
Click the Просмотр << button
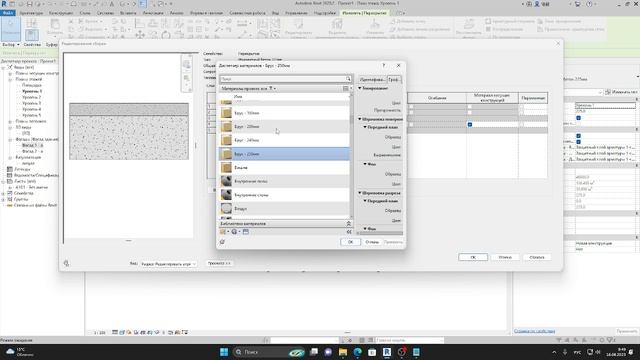219,263
